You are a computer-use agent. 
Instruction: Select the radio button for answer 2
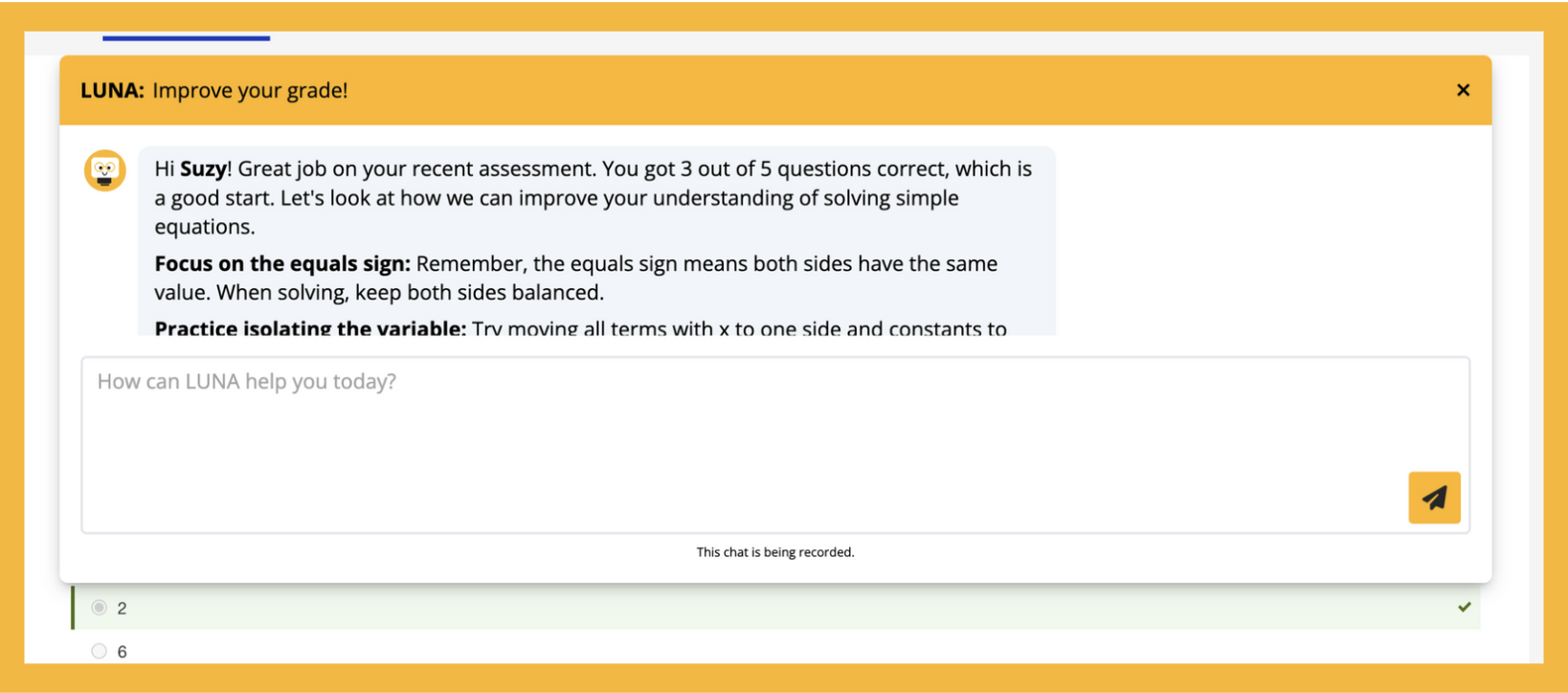[100, 608]
